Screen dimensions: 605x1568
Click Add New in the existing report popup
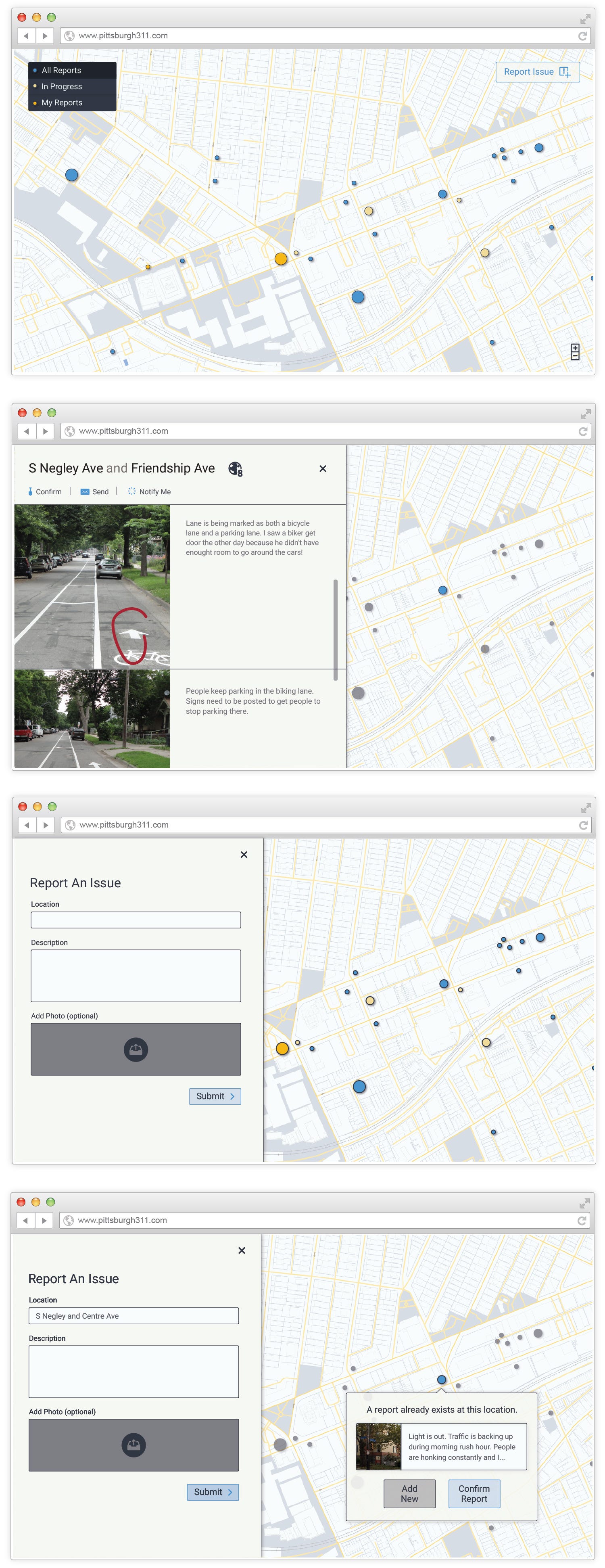pyautogui.click(x=410, y=1494)
